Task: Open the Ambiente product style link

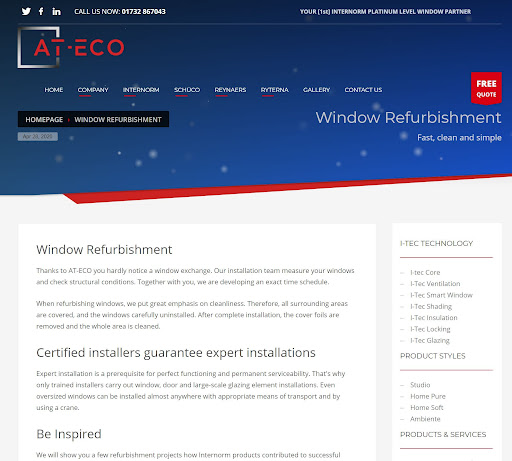Action: [425, 419]
